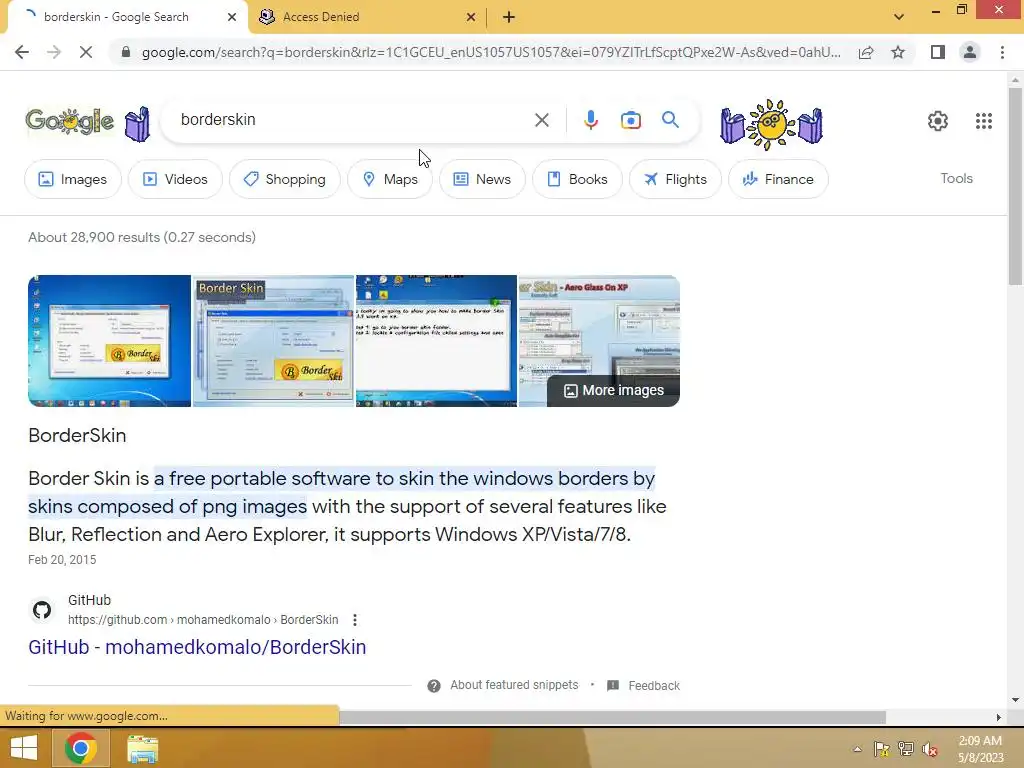Filter results by Flights

coord(675,179)
